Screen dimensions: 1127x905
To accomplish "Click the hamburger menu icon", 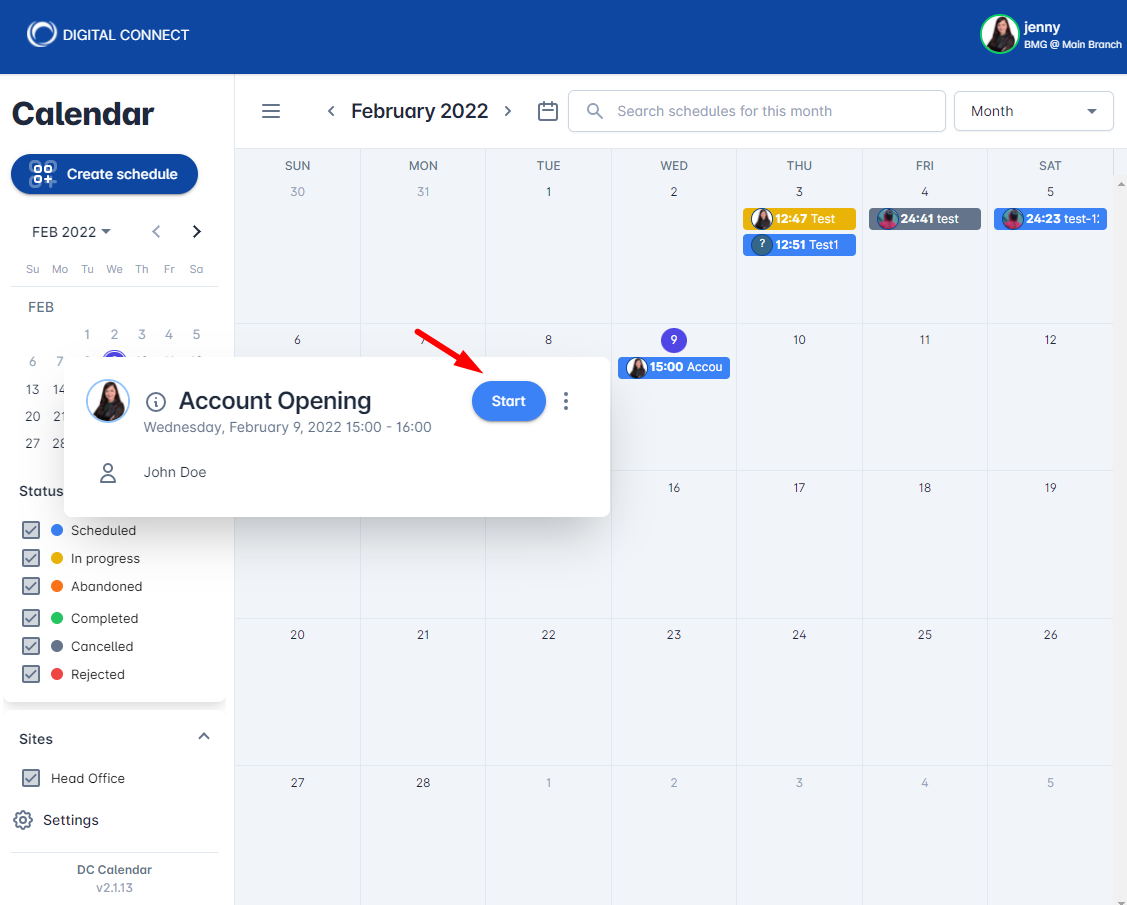I will (x=271, y=111).
